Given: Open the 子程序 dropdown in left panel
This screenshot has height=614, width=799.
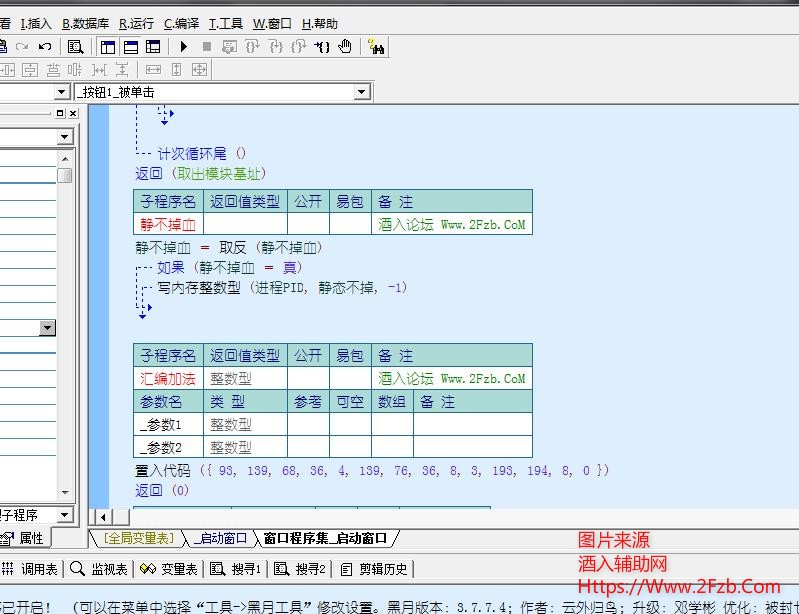Looking at the screenshot, I should [x=65, y=515].
